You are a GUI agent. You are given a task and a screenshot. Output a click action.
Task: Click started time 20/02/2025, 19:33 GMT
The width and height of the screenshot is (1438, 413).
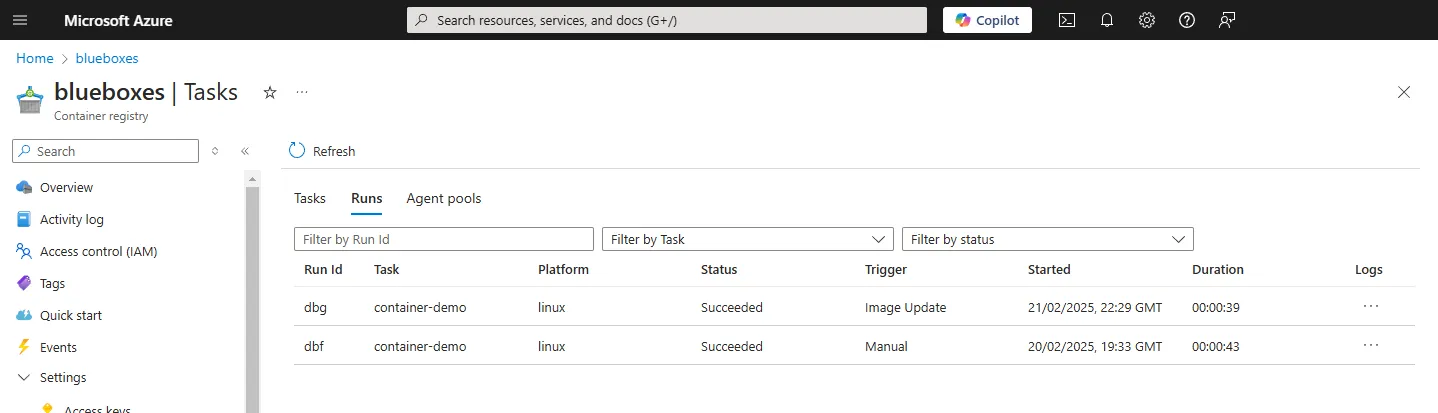click(1095, 346)
